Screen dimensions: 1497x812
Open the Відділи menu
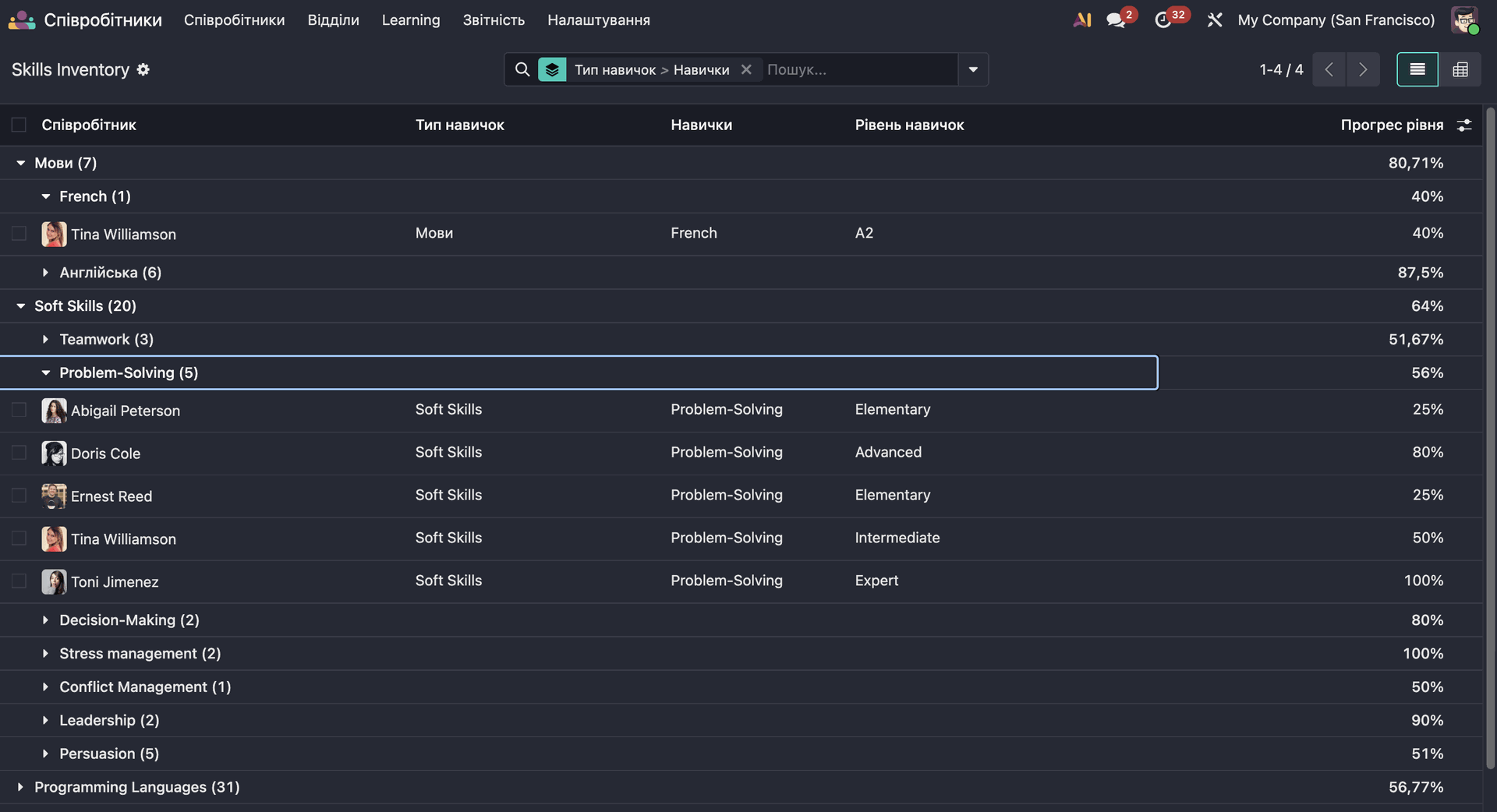tap(333, 20)
